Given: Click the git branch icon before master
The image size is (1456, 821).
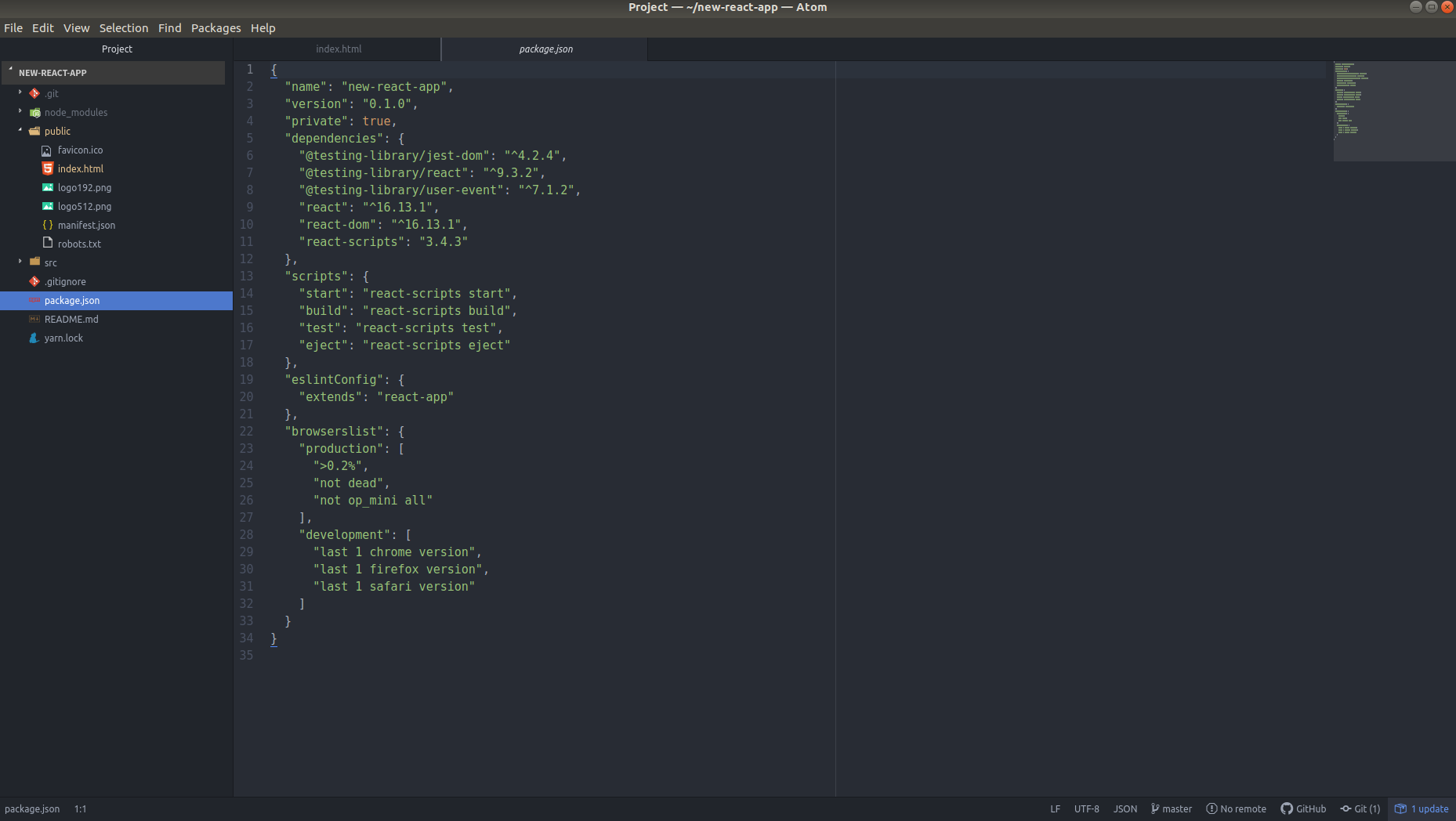Looking at the screenshot, I should [1155, 808].
